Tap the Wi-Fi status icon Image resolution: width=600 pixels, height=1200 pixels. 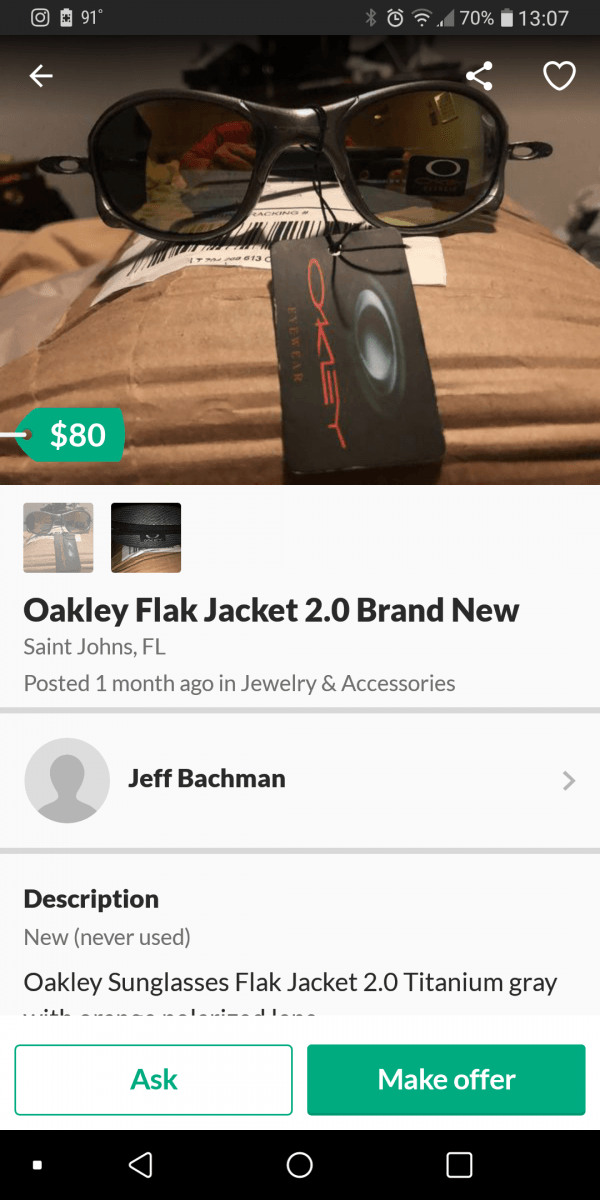pyautogui.click(x=421, y=18)
